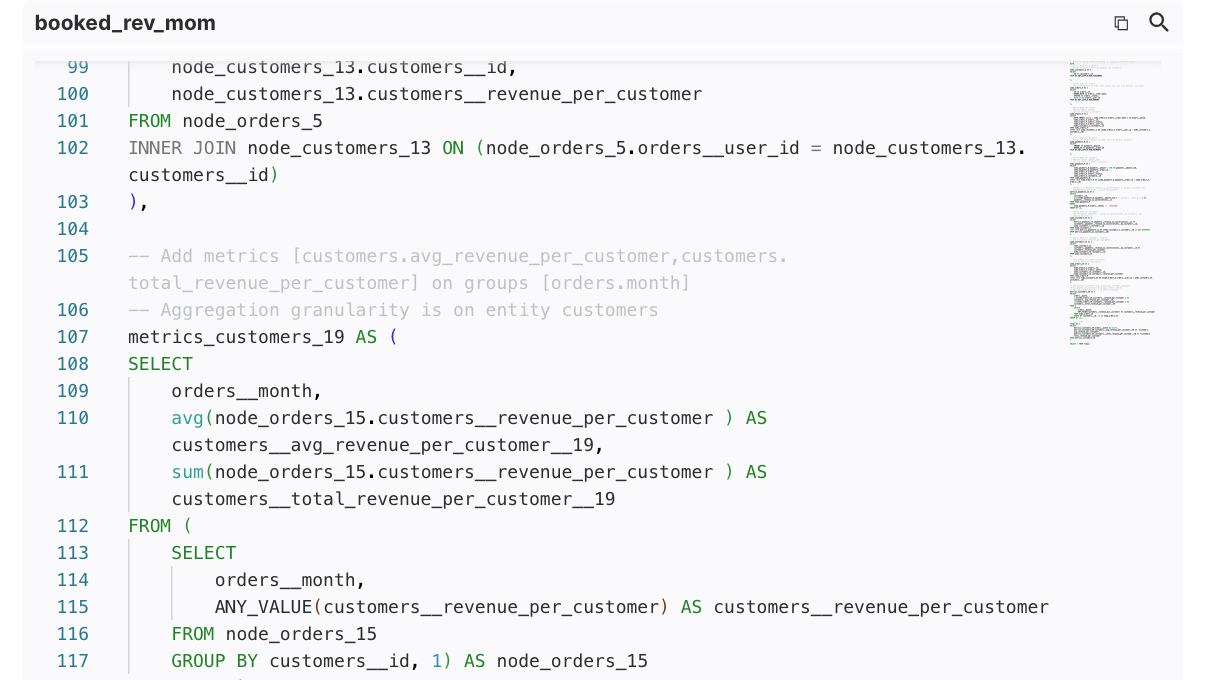Click the sum( function call

[x=193, y=472]
